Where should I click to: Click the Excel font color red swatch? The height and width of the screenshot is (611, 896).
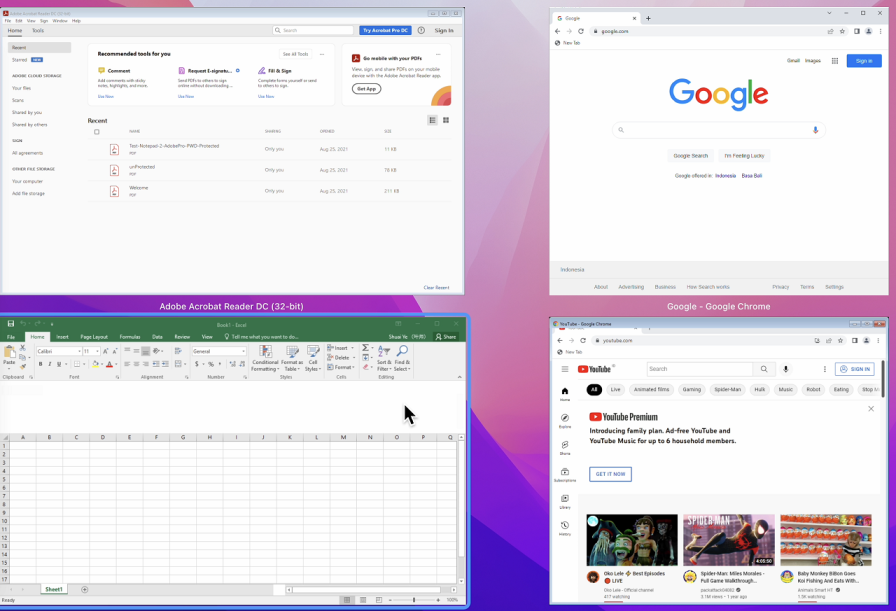tap(109, 365)
